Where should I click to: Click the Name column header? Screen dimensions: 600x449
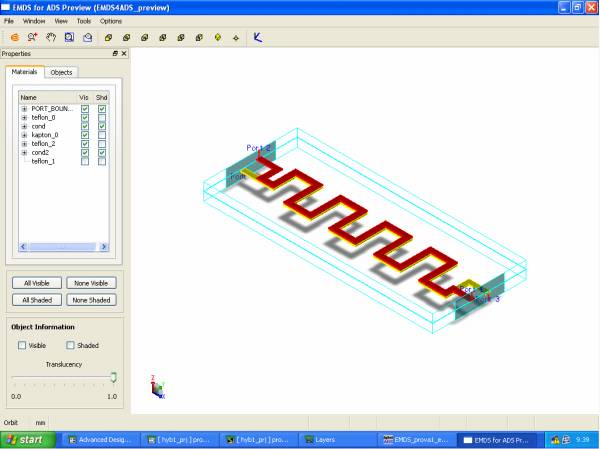47,98
